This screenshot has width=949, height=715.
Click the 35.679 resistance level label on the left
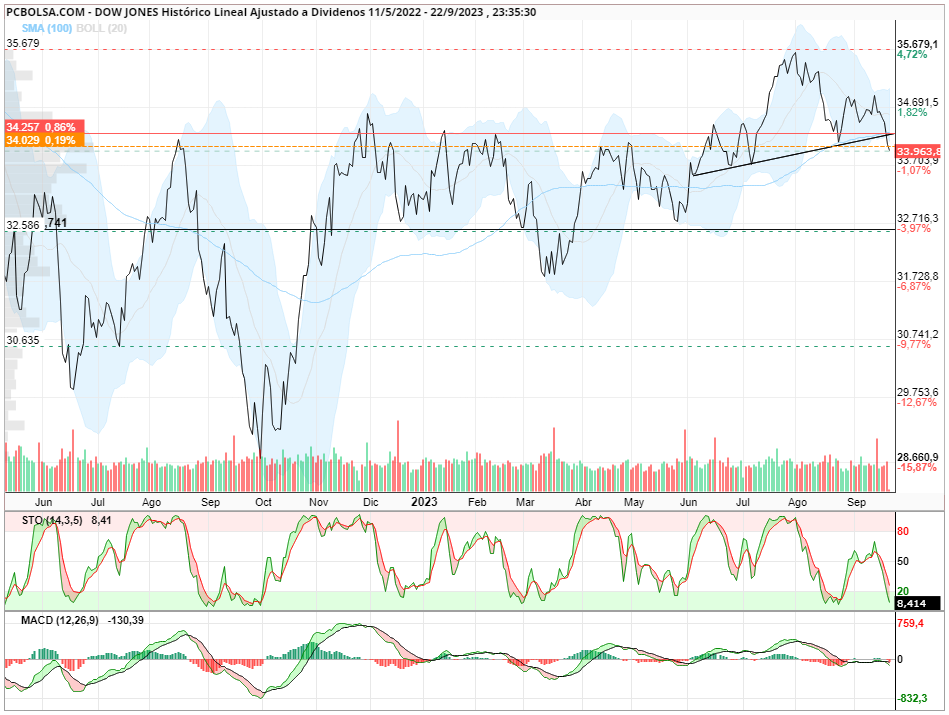coord(23,43)
